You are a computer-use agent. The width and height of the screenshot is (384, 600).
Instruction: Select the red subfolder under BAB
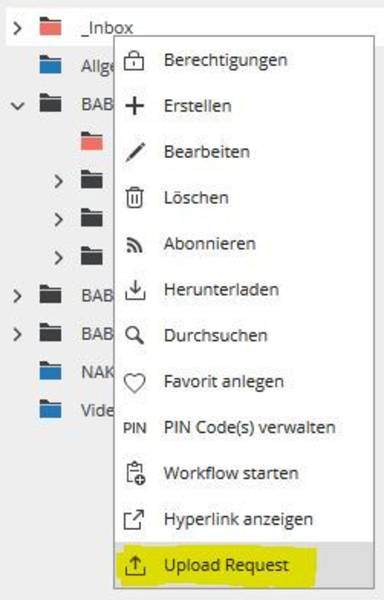coord(92,141)
